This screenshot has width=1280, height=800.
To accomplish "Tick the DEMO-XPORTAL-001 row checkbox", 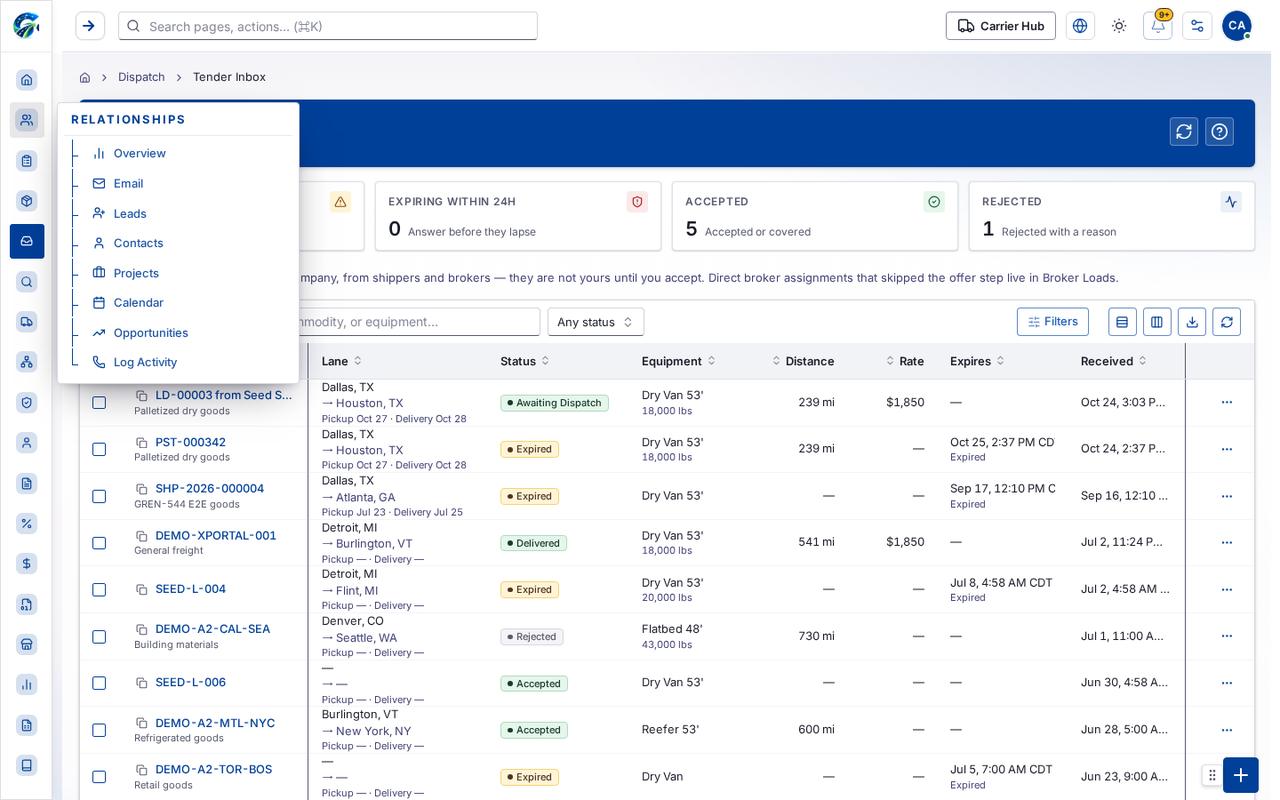I will tap(99, 543).
